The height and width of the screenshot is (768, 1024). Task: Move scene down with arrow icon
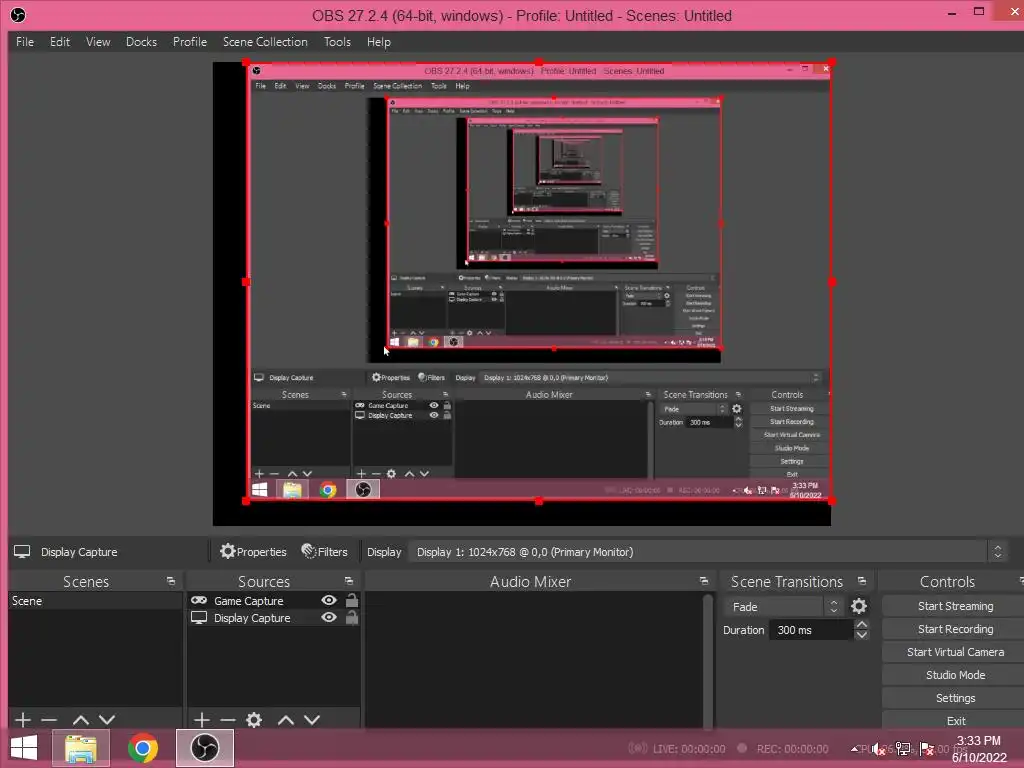[x=107, y=720]
